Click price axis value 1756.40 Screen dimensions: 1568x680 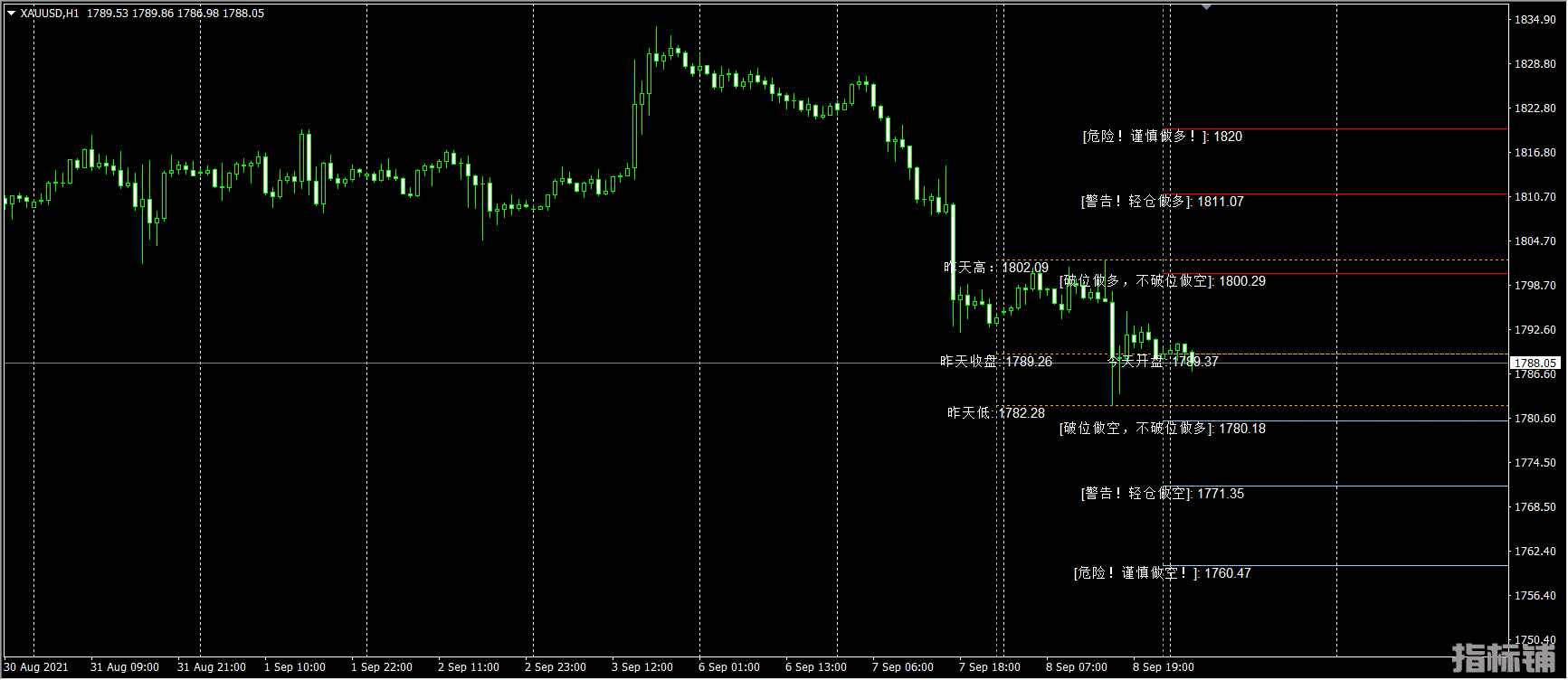pyautogui.click(x=1535, y=596)
